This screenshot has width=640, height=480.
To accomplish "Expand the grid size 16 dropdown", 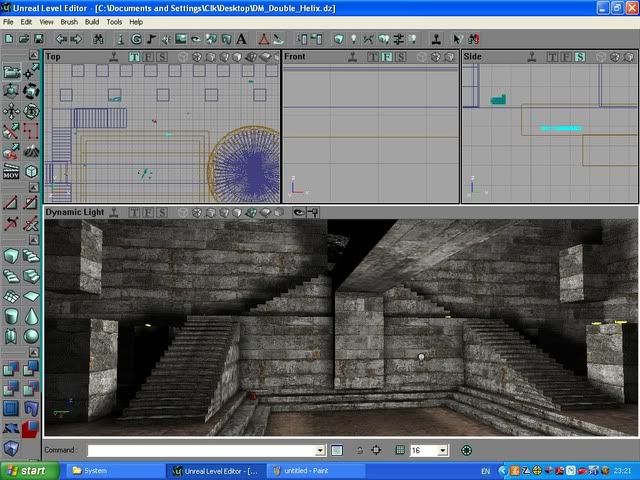I will [x=443, y=451].
